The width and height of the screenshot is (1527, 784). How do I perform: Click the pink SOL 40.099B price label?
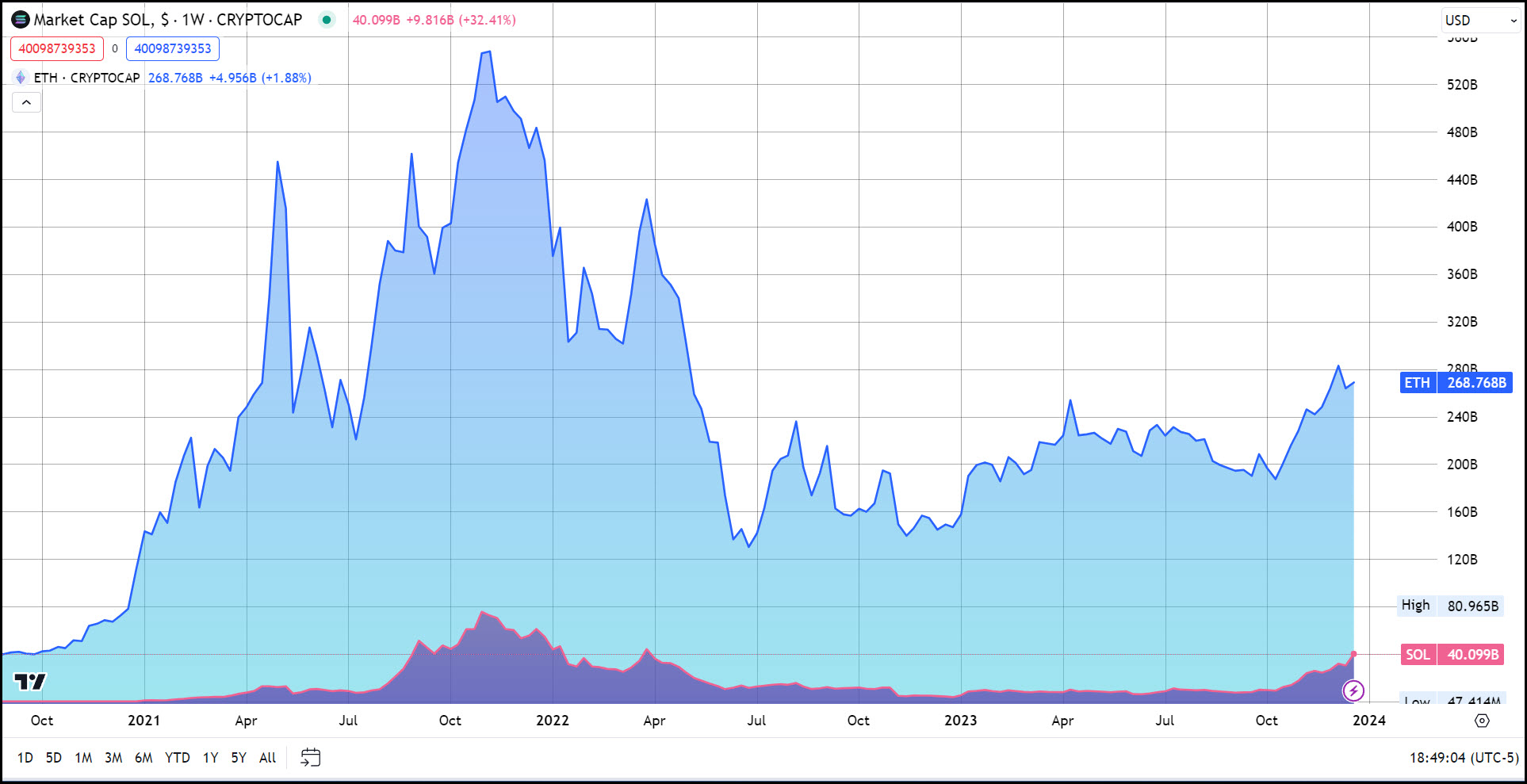pyautogui.click(x=1452, y=655)
